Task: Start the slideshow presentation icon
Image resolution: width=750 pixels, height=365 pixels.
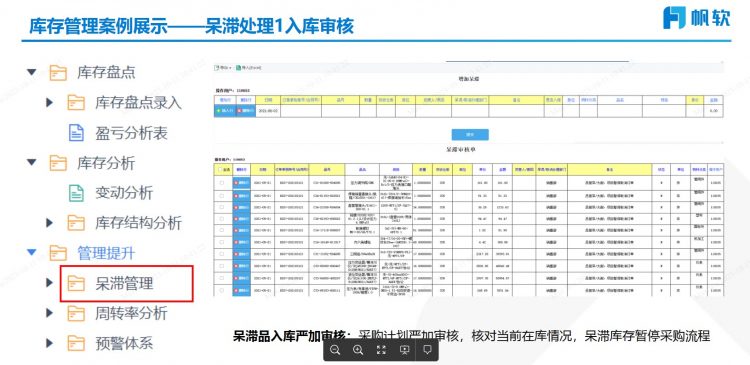Action: 404,350
